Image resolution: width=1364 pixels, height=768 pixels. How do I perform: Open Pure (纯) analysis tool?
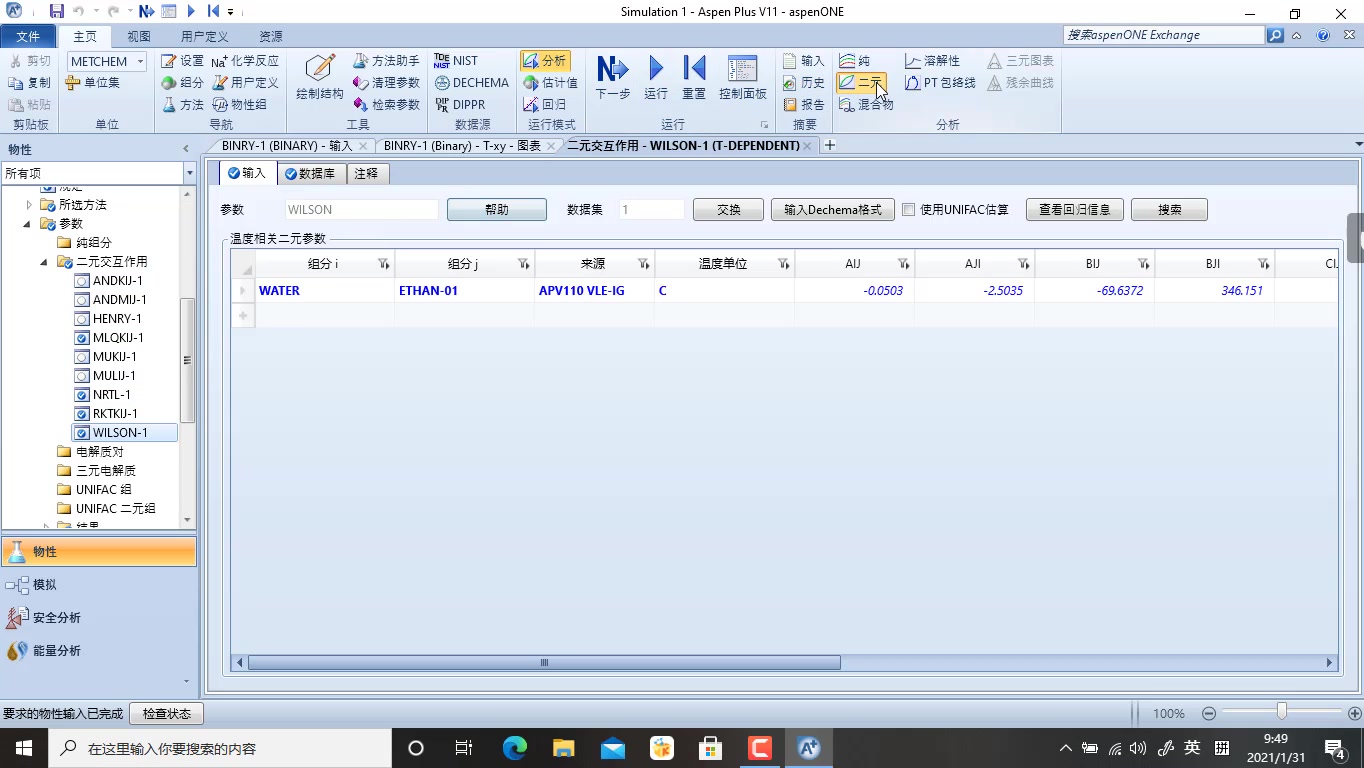pyautogui.click(x=855, y=61)
